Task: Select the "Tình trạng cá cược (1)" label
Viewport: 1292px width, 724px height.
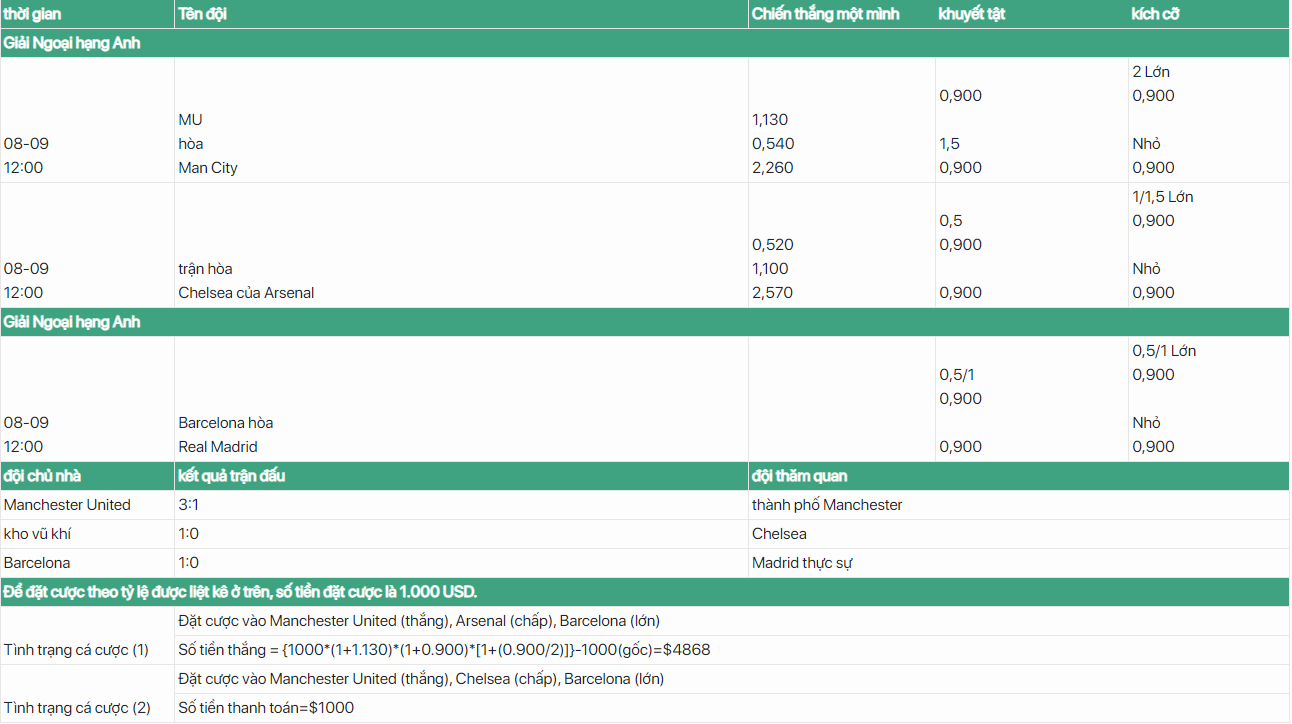Action: click(x=76, y=650)
